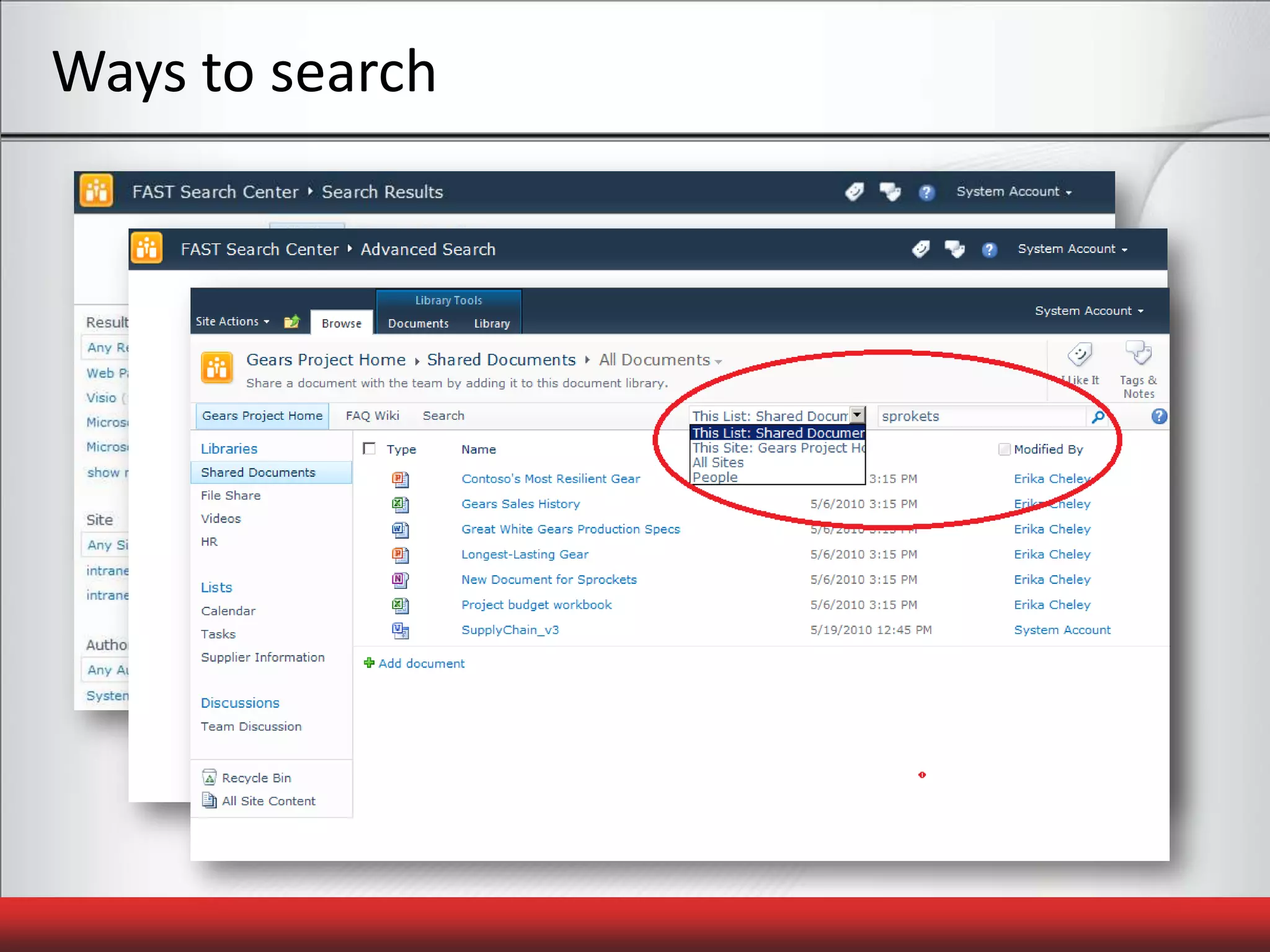Open the search scope dropdown arrow

click(x=857, y=415)
